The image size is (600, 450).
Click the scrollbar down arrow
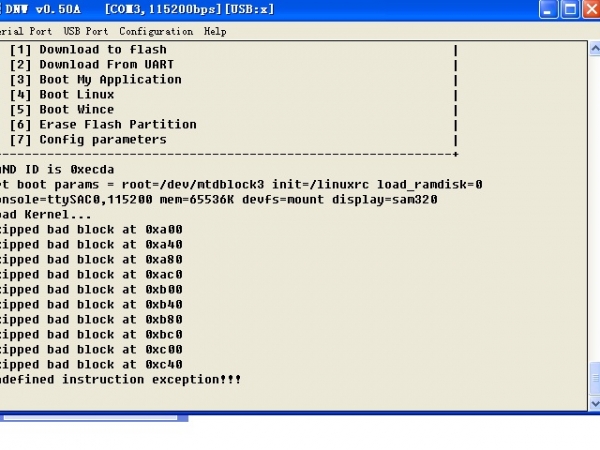pos(594,402)
